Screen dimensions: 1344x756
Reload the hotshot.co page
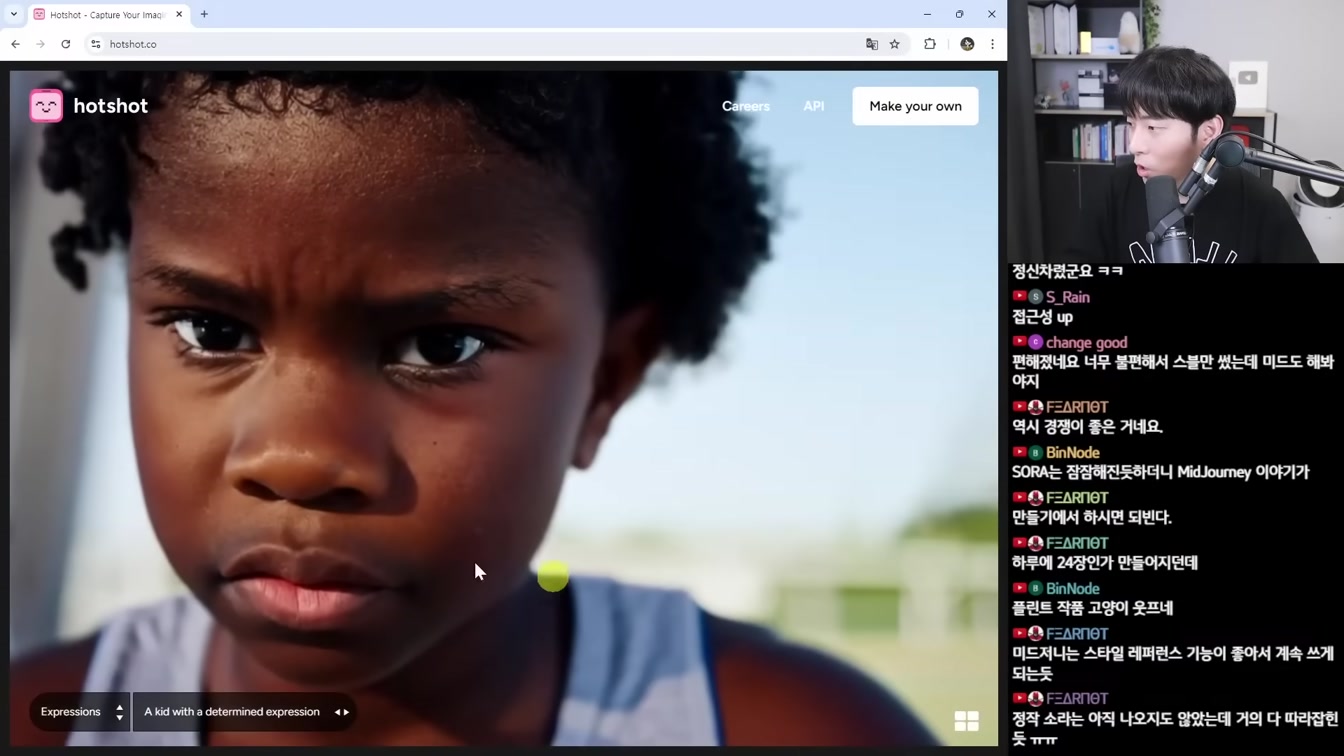click(66, 44)
